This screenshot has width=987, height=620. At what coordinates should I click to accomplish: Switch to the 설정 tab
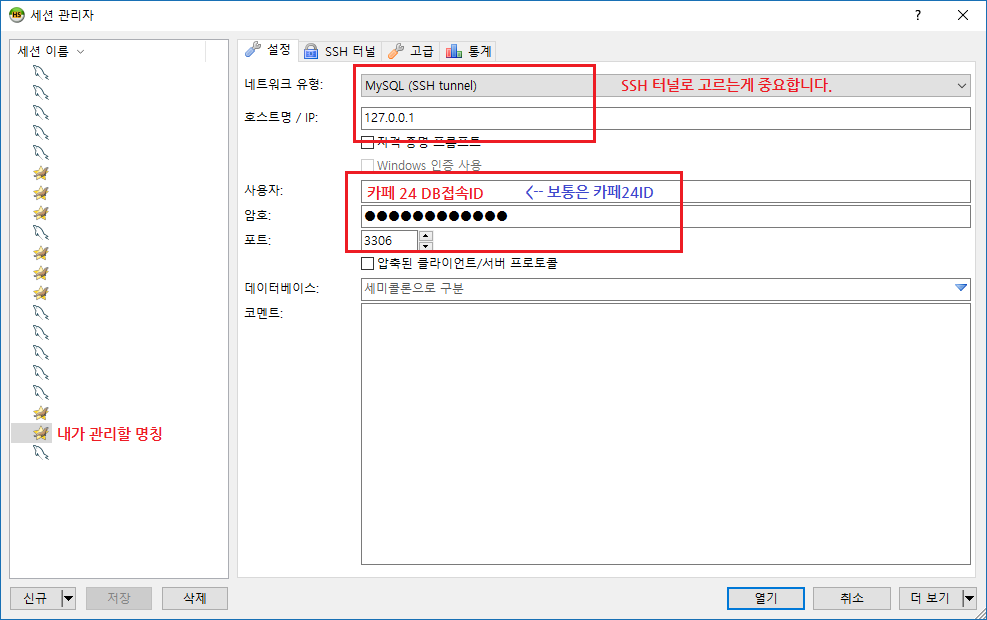pos(269,50)
